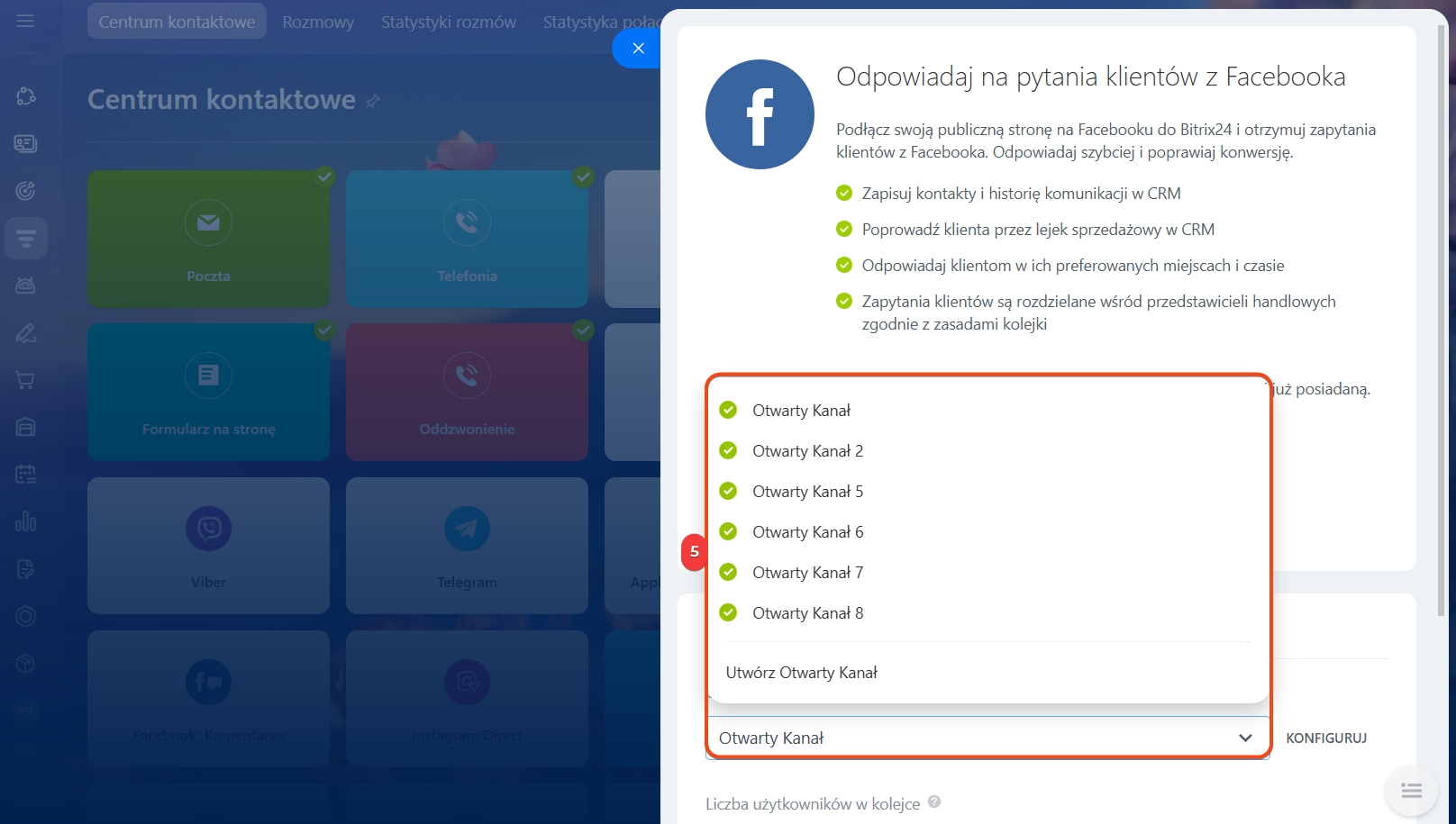Open the shopping cart sidebar icon
This screenshot has height=824, width=1456.
[x=25, y=380]
